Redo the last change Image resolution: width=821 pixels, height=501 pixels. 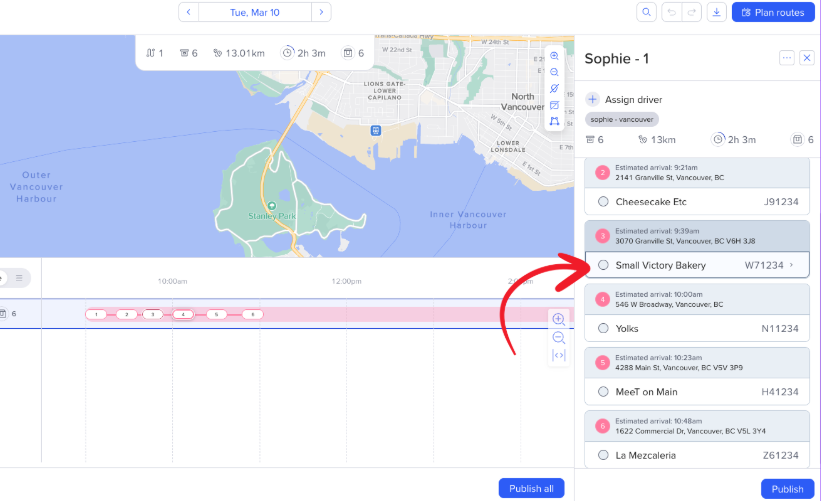[692, 12]
